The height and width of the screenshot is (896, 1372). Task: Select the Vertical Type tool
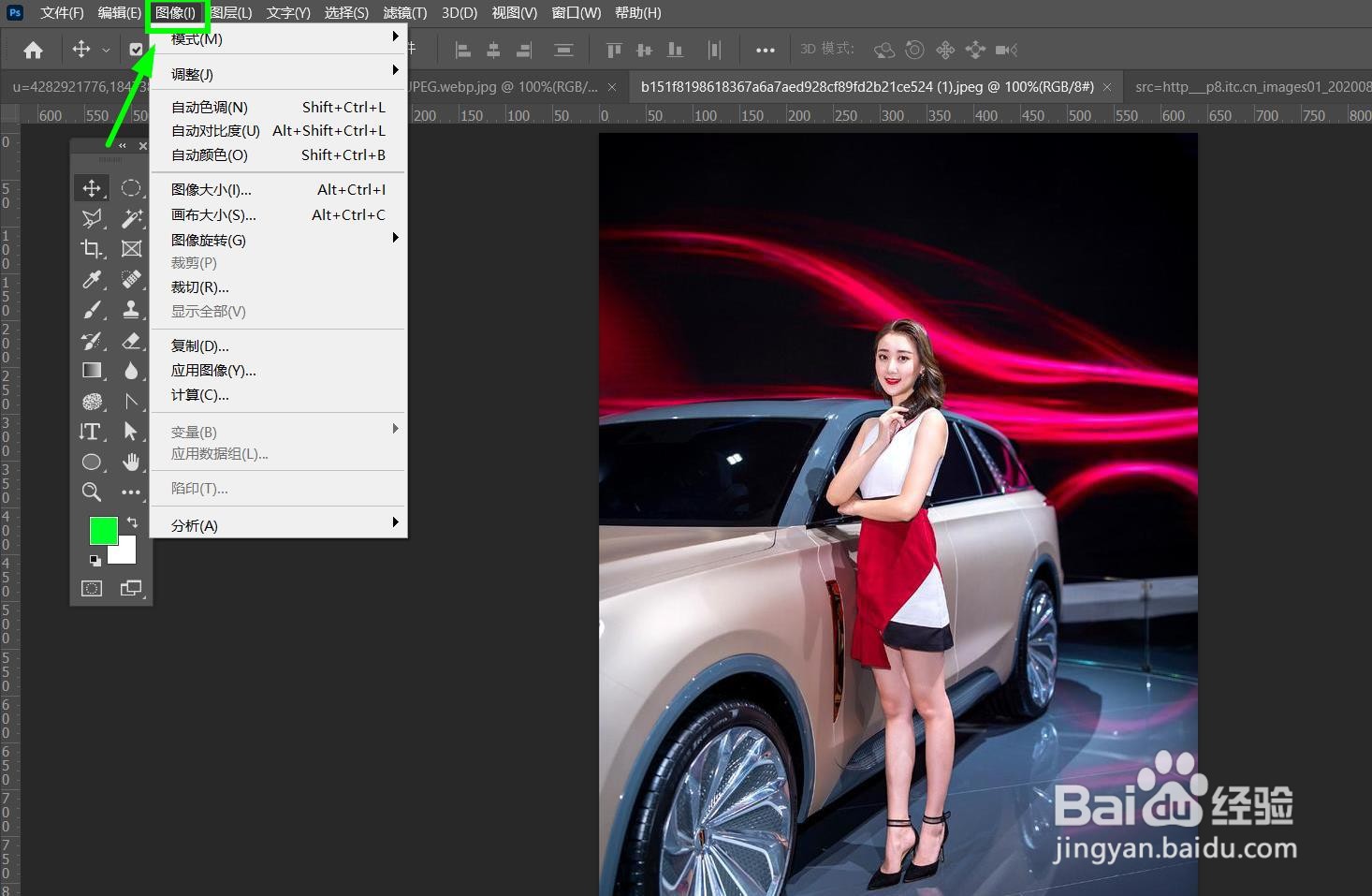(x=92, y=431)
